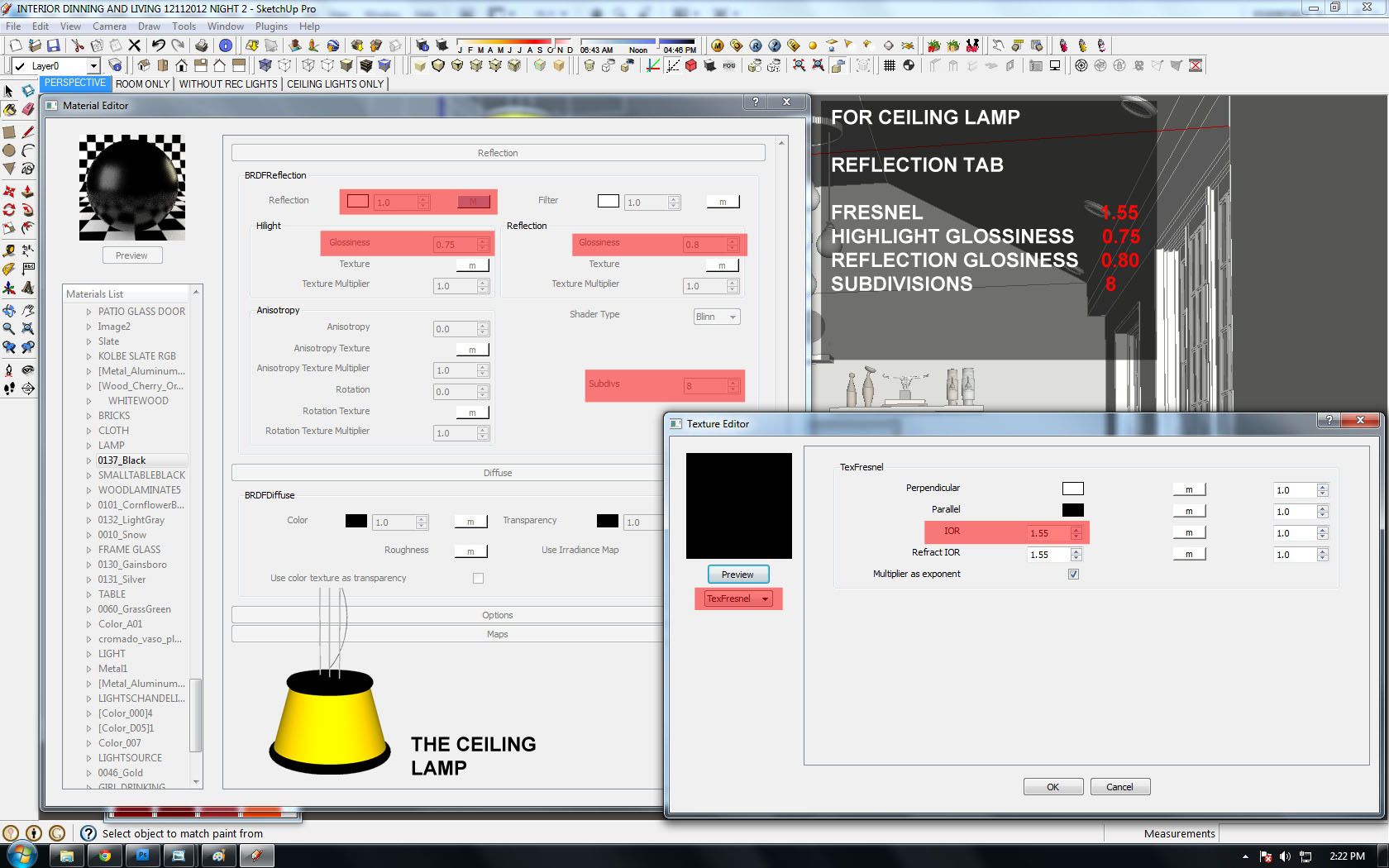Click the IOR value field
The width and height of the screenshot is (1389, 868).
coord(1048,533)
